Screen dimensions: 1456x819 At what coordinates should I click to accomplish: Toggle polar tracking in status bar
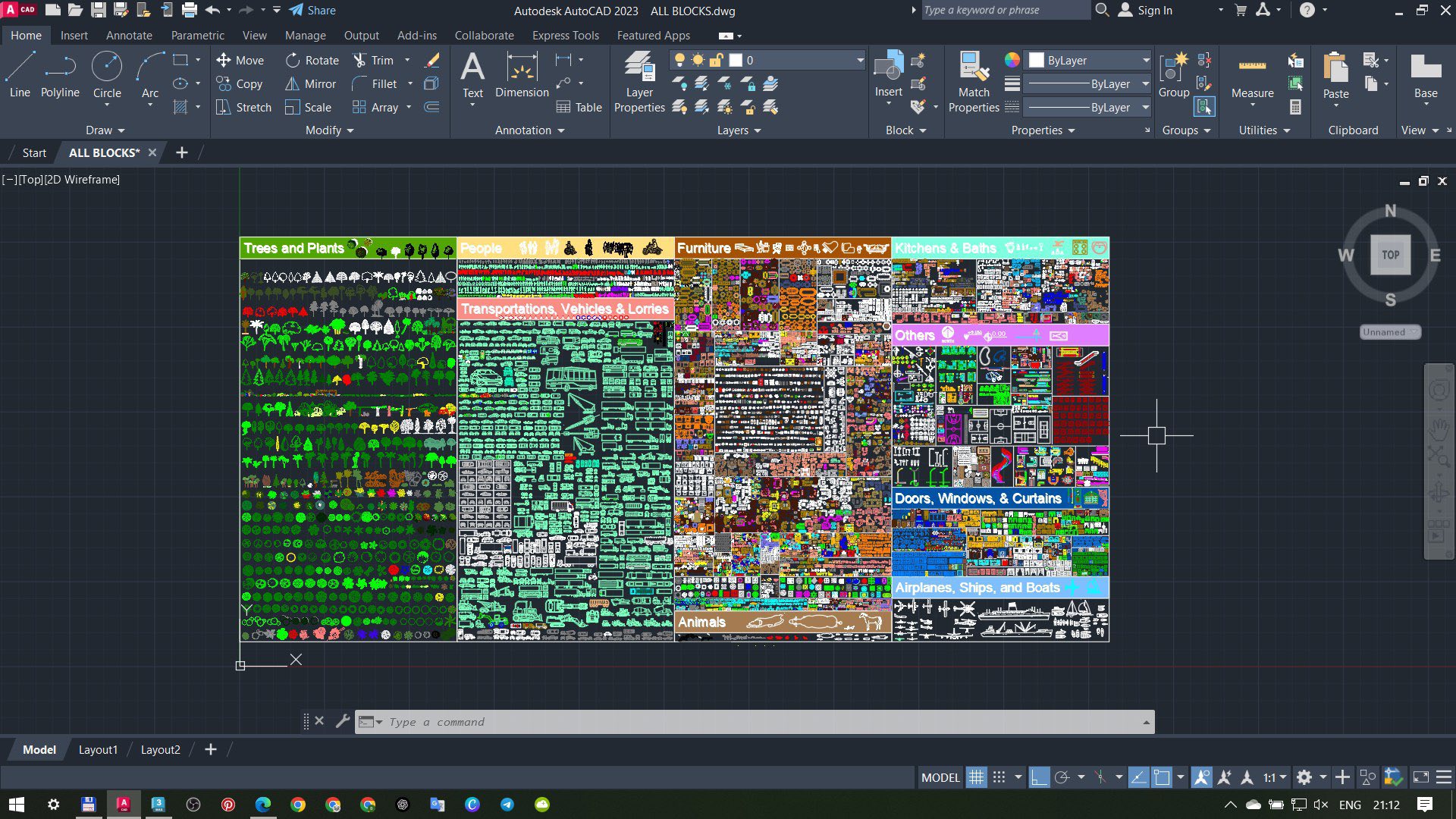1062,777
